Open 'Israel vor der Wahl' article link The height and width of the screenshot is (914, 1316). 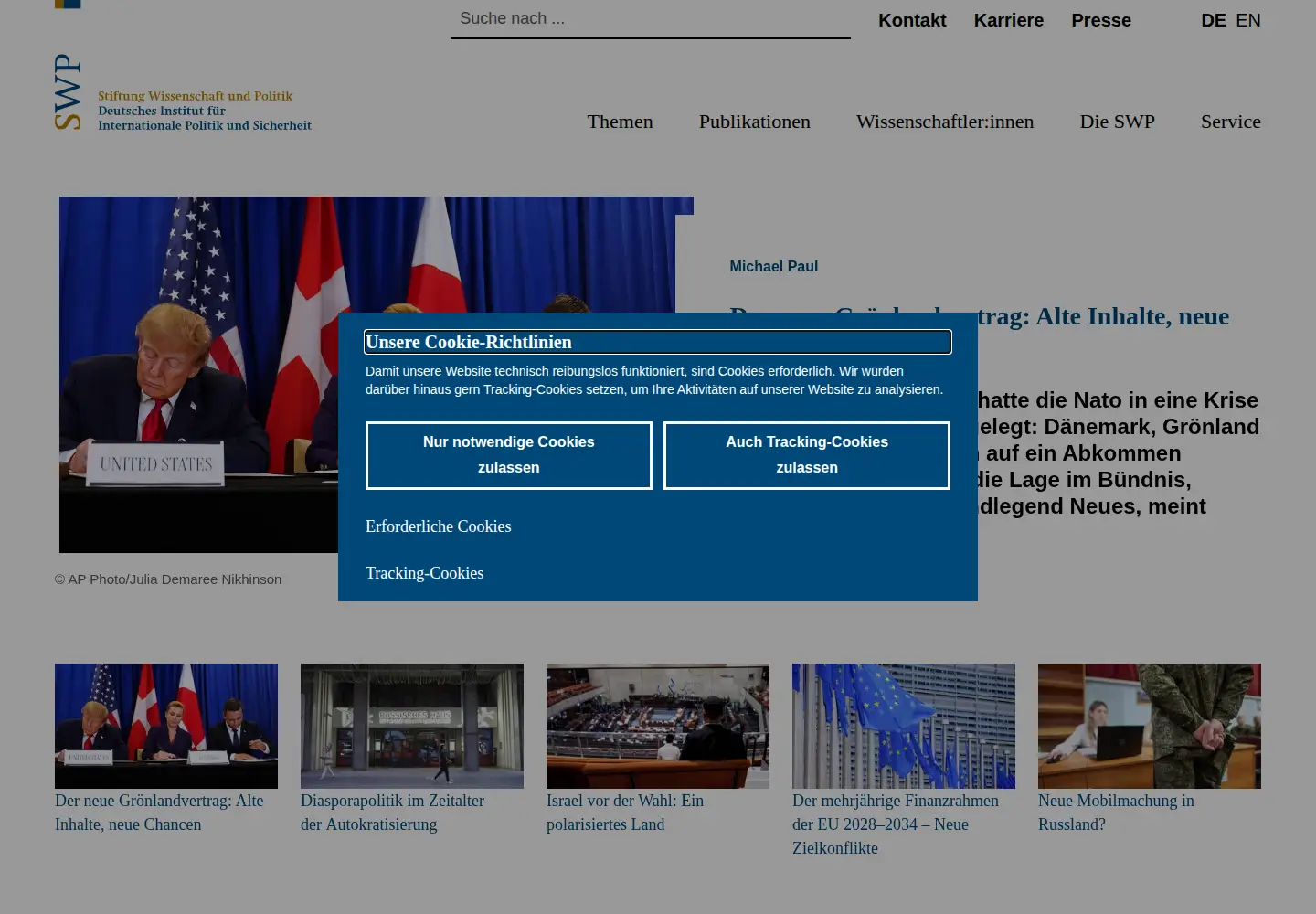(x=625, y=813)
